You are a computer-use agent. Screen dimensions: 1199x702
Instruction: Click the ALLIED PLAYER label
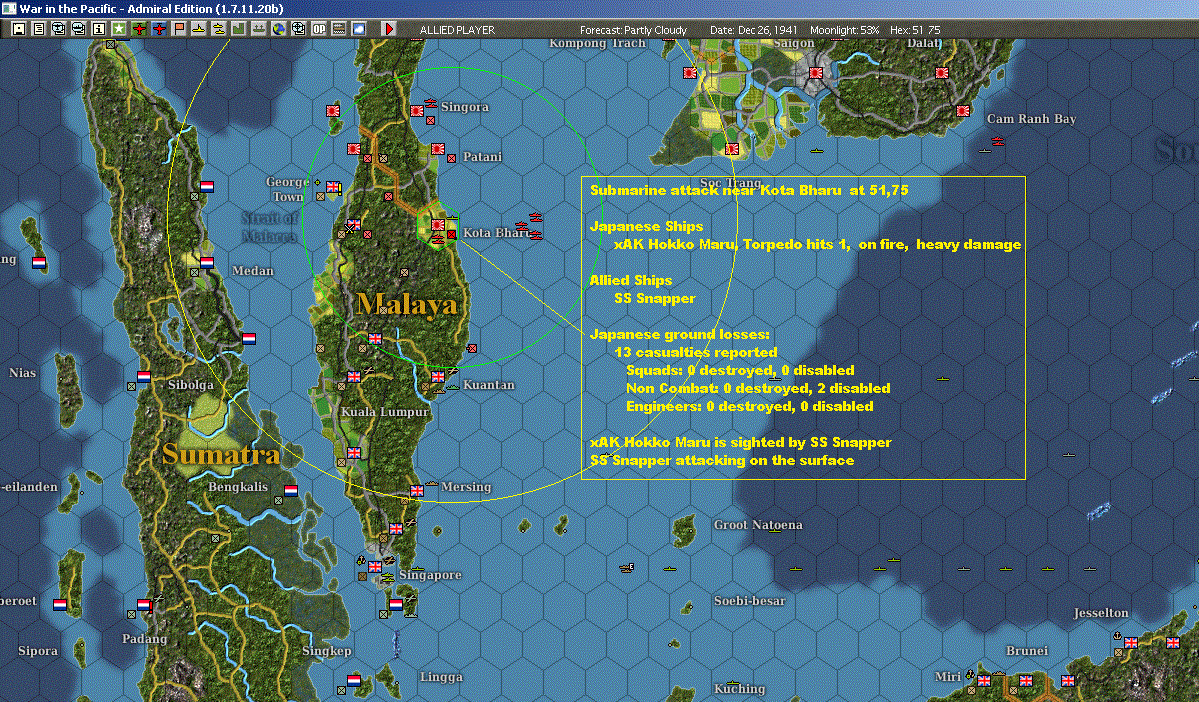point(457,30)
